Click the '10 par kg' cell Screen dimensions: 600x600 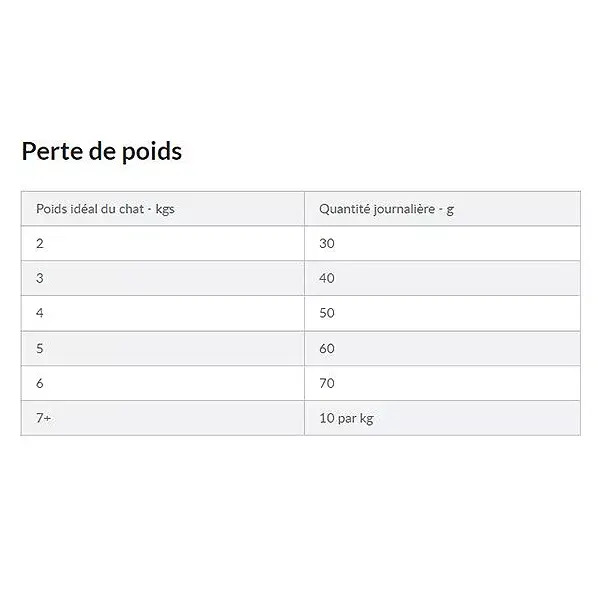[x=443, y=418]
